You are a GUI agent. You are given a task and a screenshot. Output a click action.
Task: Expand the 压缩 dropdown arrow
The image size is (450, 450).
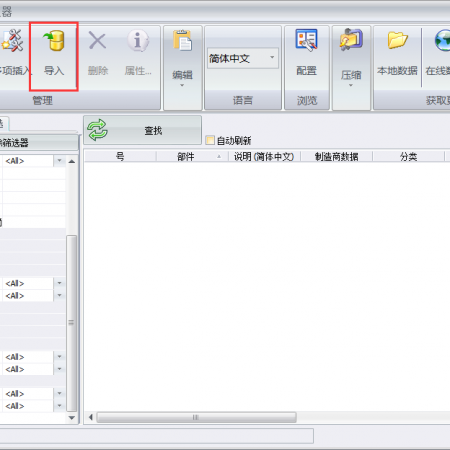(351, 85)
